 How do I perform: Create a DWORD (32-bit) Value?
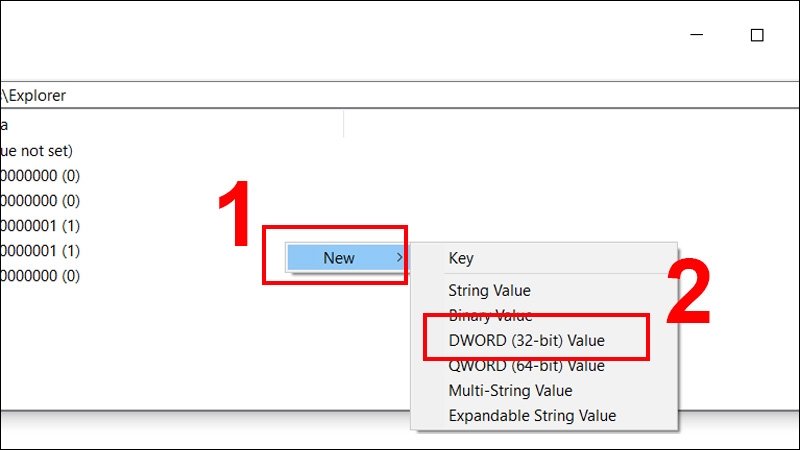[526, 341]
